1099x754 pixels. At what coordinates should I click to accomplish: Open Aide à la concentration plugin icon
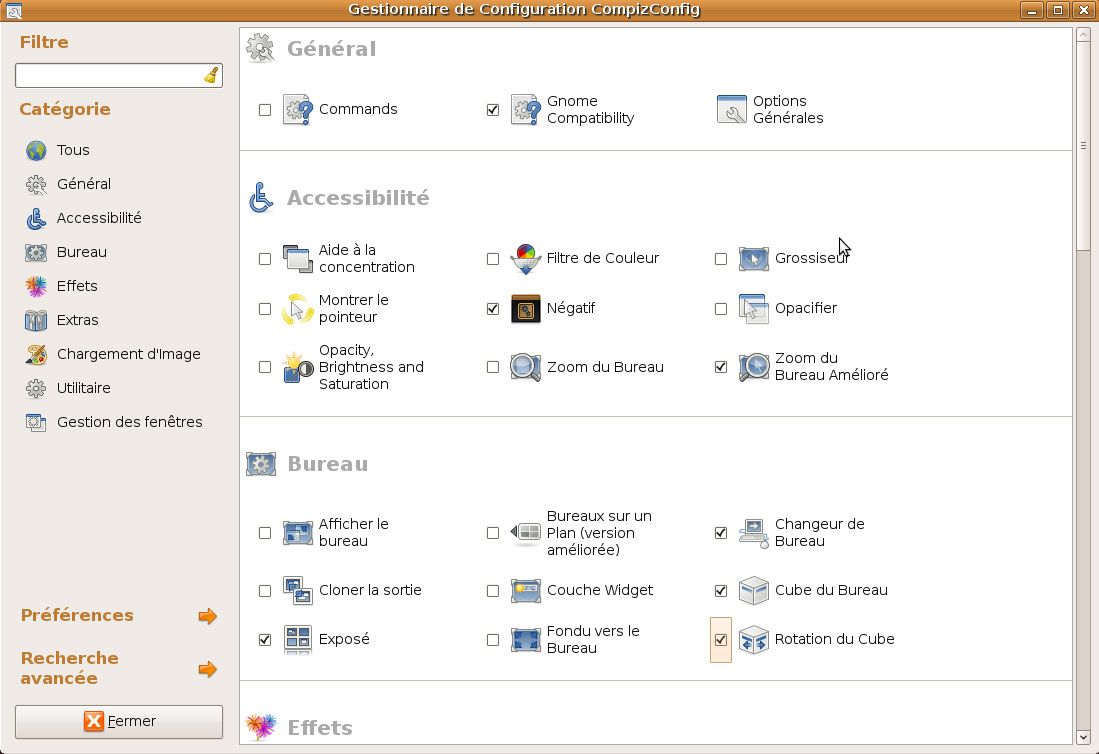tap(297, 259)
